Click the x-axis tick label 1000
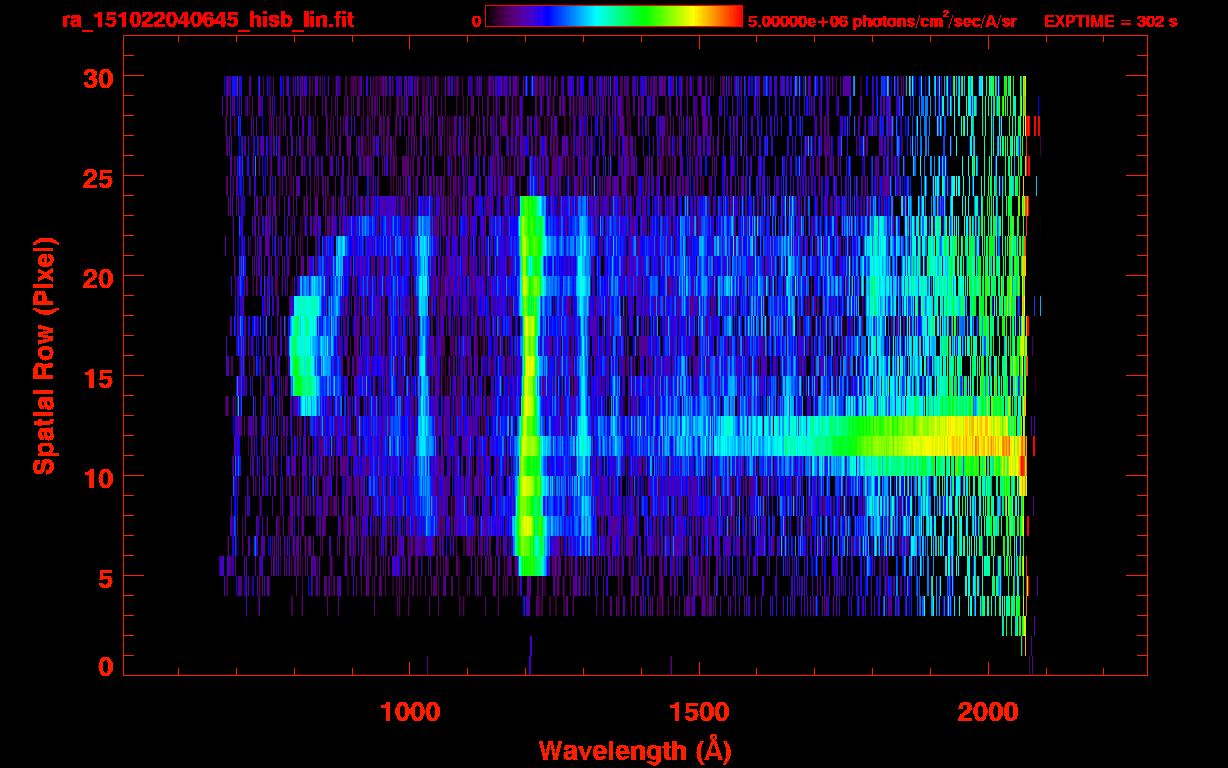Screen dimensions: 1228x768 (411, 711)
